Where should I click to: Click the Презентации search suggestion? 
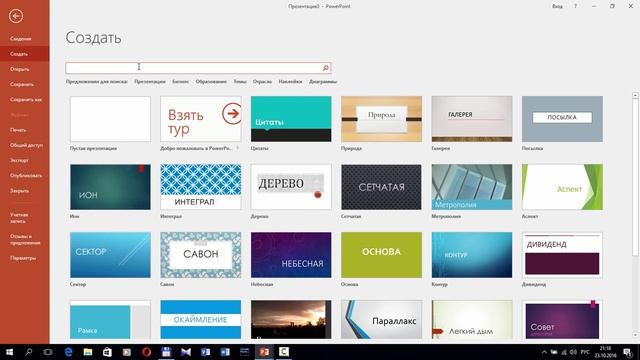pos(150,82)
